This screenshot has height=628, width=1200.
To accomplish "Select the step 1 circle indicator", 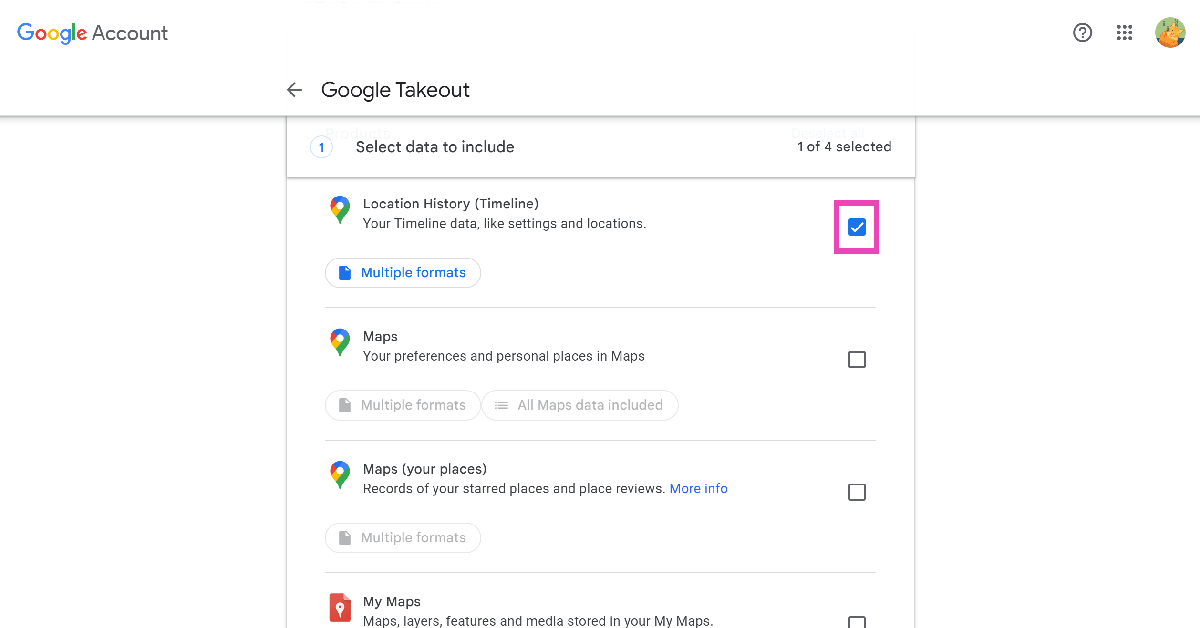I will (x=321, y=147).
